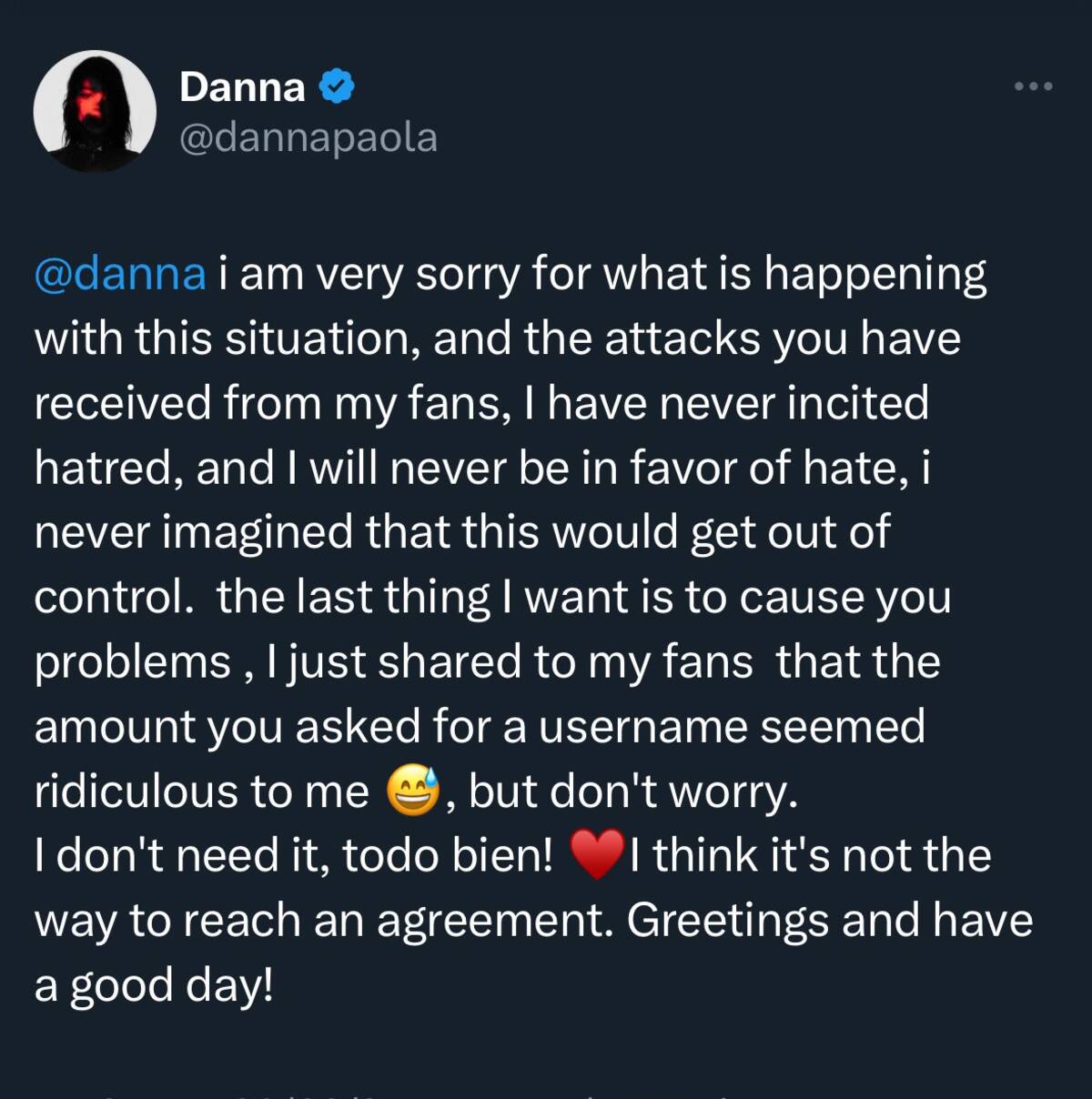Click the blue verified checkmark badge
1092x1099 pixels.
[337, 87]
